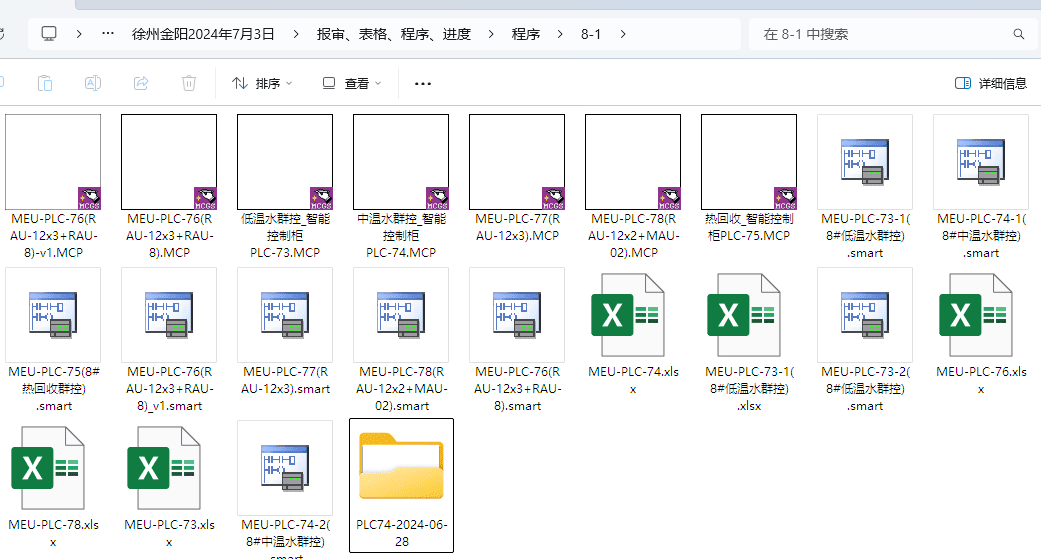1041x559 pixels.
Task: Select MEU-PLC-76(RAU-12x3+RAU-8)_v1.smart file icon
Action: point(169,315)
